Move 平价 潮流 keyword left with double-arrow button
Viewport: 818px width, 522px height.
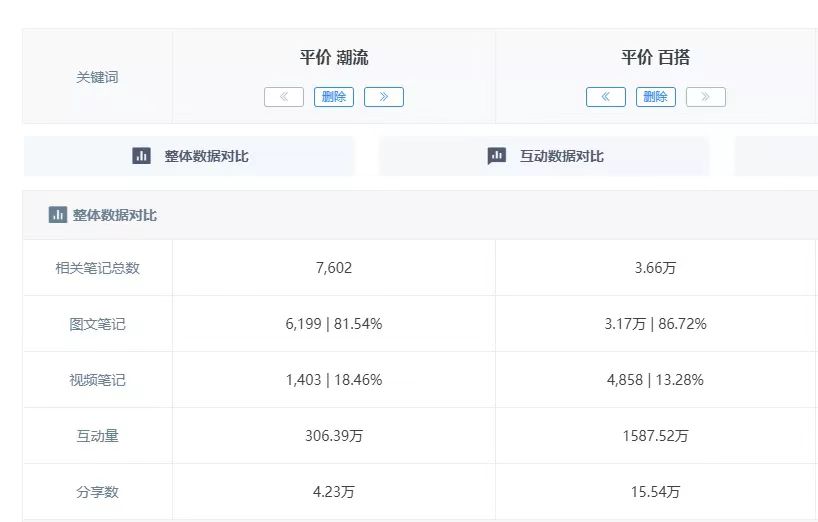284,97
